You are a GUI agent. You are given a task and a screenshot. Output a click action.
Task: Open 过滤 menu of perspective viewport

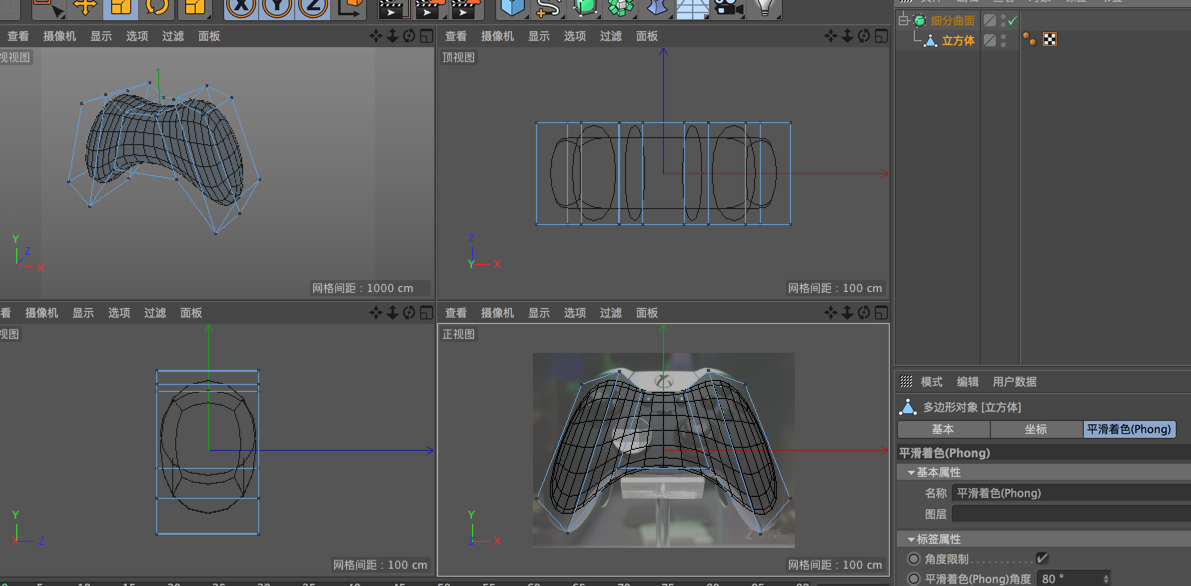pyautogui.click(x=172, y=36)
